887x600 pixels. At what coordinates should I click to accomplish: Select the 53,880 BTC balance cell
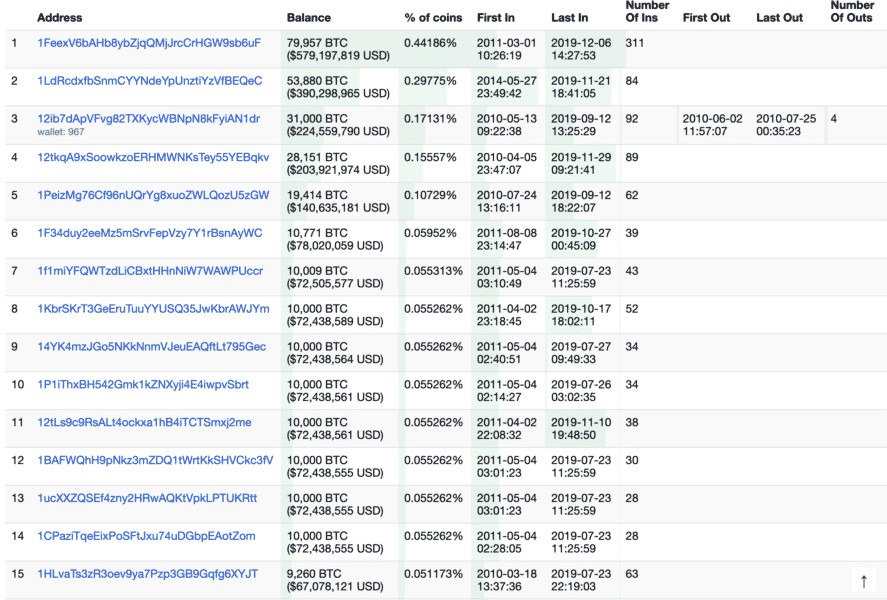[338, 87]
